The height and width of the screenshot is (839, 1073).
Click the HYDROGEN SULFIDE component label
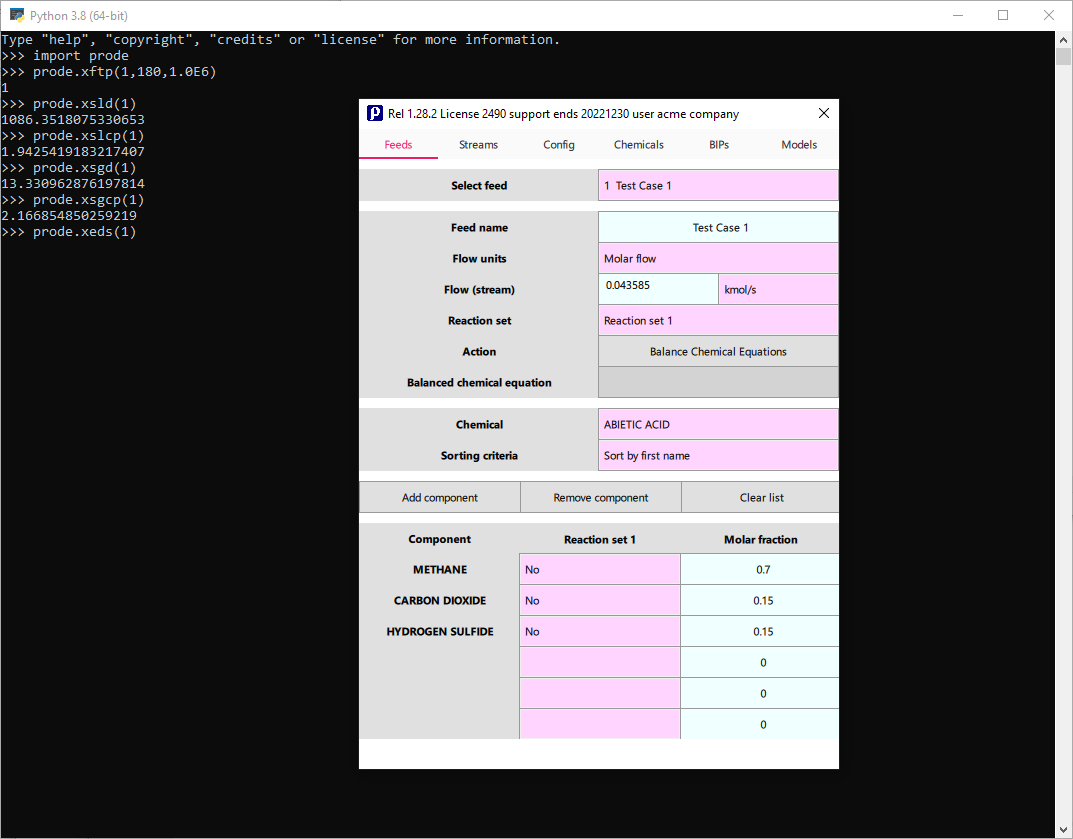(x=440, y=632)
